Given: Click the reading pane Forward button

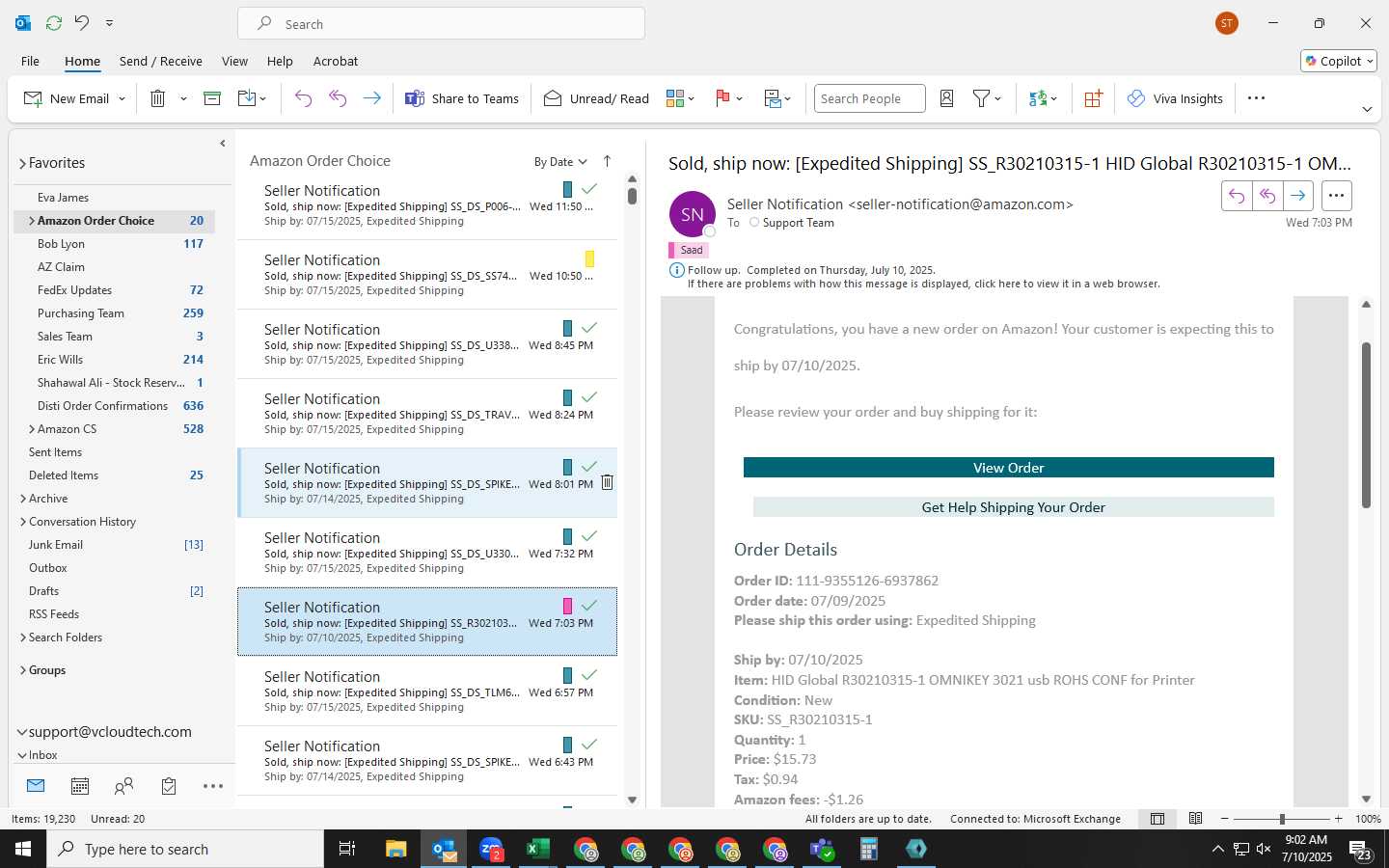Looking at the screenshot, I should 1298,196.
